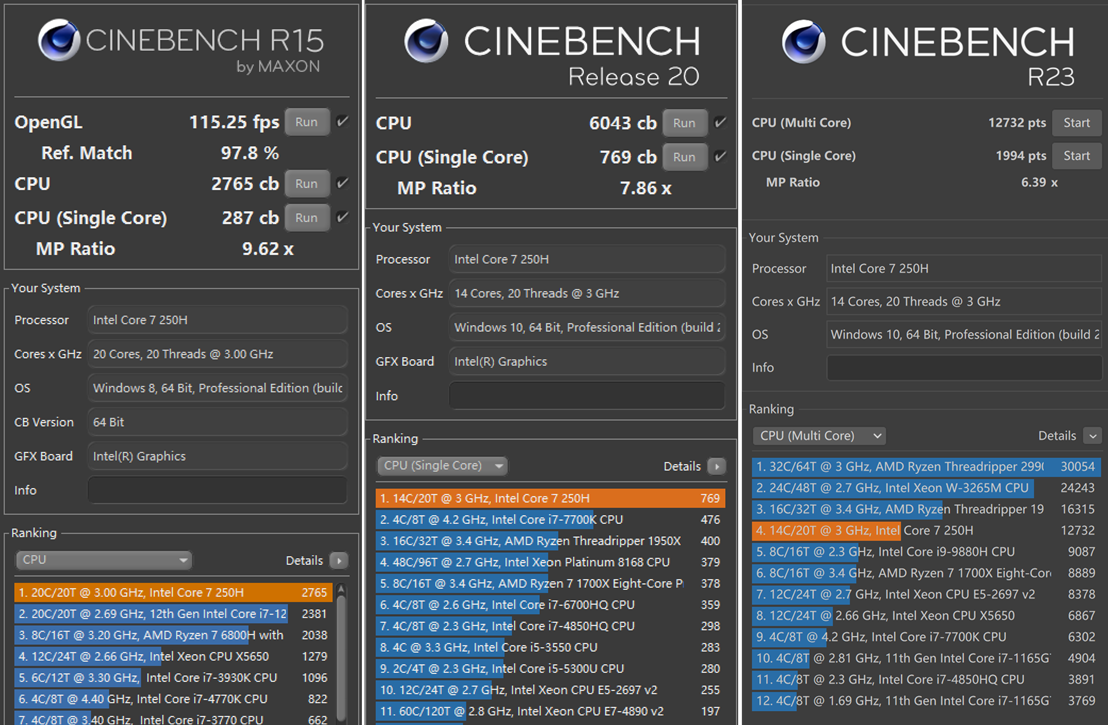Open the CPU (Single Core) ranking dropdown in R20
Viewport: 1108px width, 725px height.
point(442,466)
